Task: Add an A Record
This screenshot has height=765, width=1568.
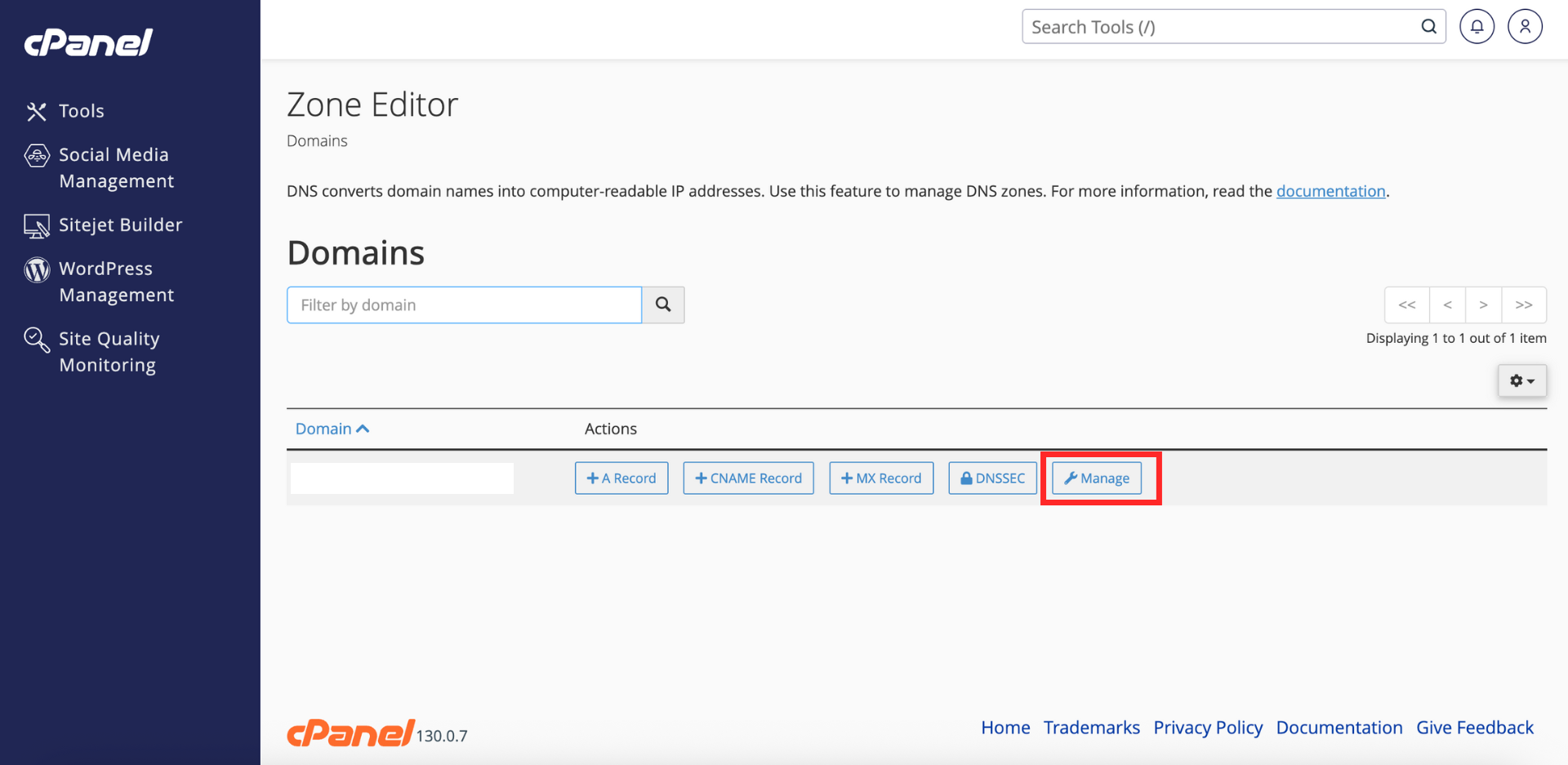Action: point(621,478)
